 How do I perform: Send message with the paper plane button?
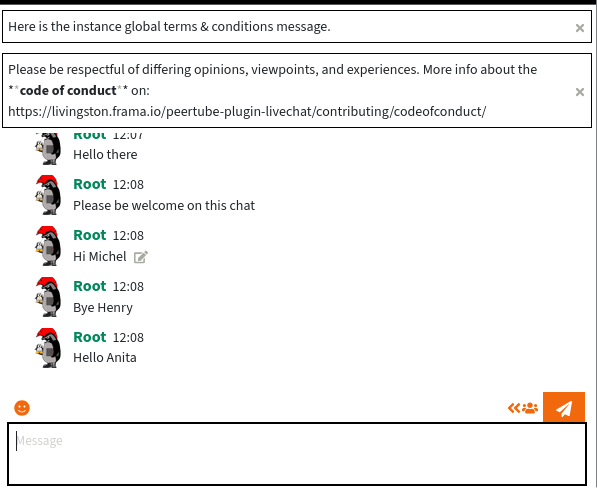tap(563, 407)
